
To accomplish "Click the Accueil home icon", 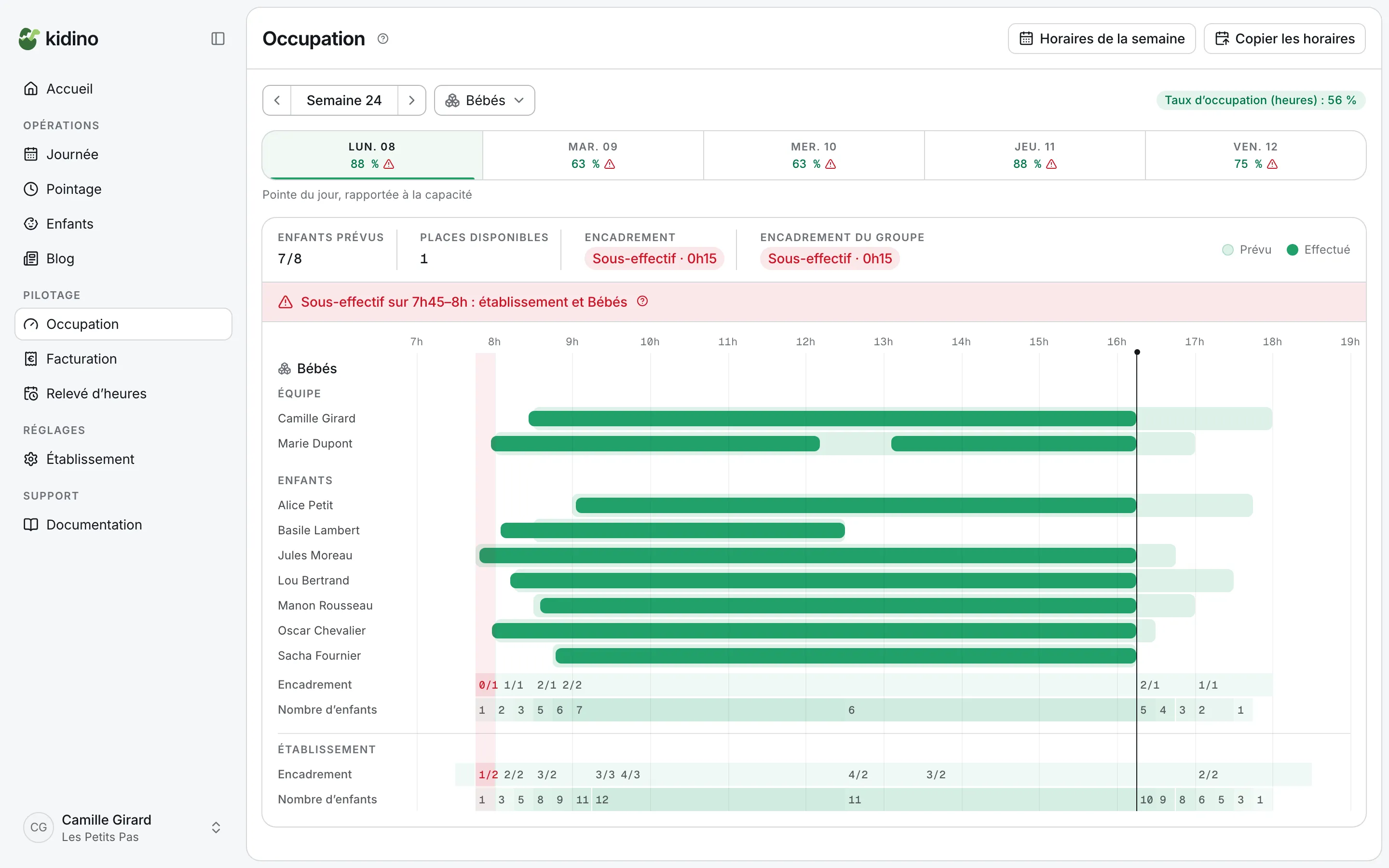I will coord(31,88).
